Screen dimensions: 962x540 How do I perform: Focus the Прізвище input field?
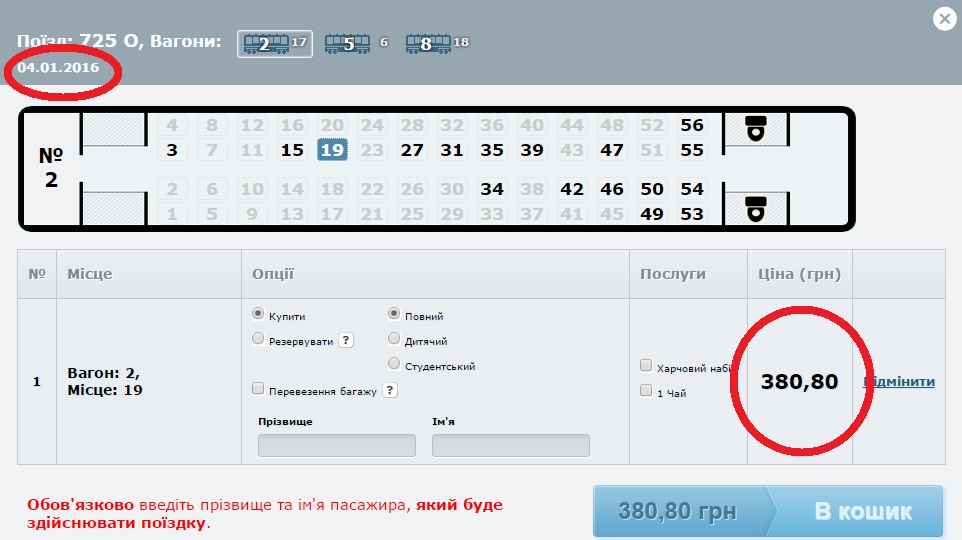pyautogui.click(x=337, y=446)
